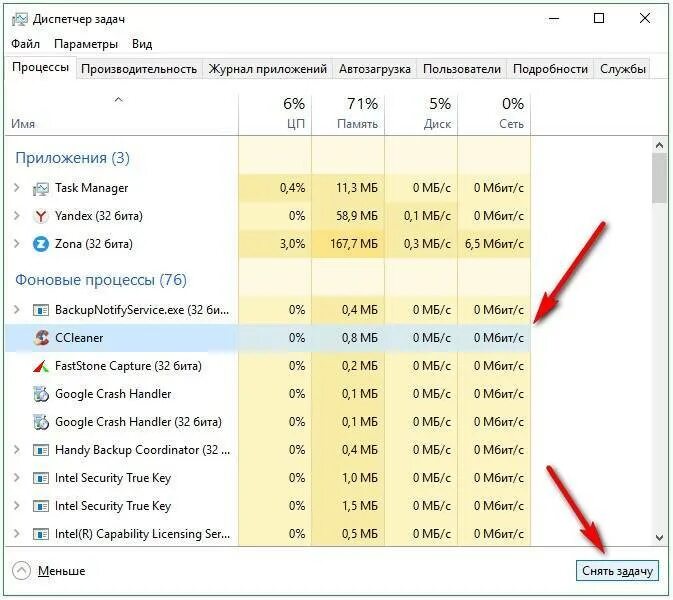Viewport: 673px width, 600px height.
Task: Switch to the Производительность tab
Action: click(x=139, y=69)
